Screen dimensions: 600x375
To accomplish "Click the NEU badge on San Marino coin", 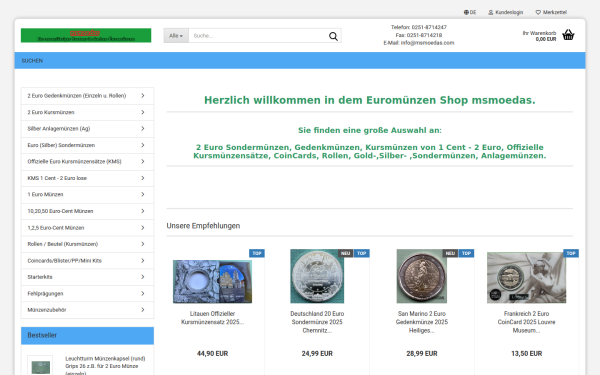I will click(x=450, y=253).
